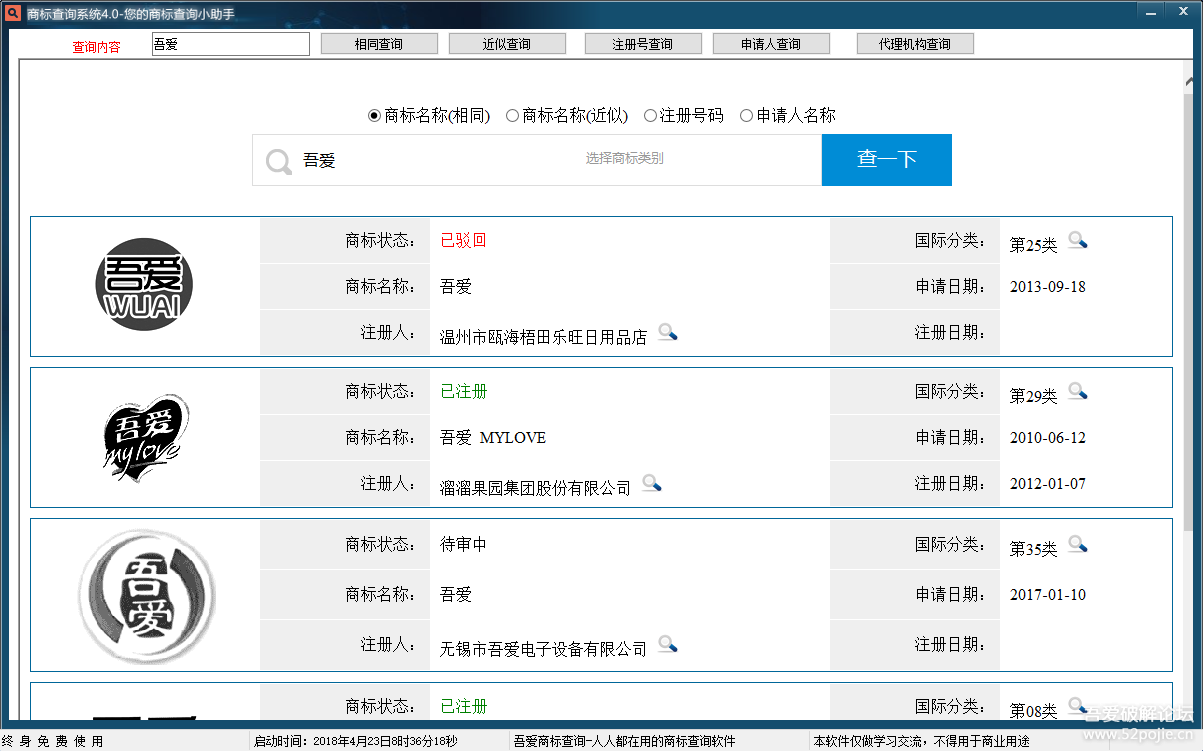Viewport: 1203px width, 751px height.
Task: Click into the large search box containing 吾爱
Action: [537, 160]
